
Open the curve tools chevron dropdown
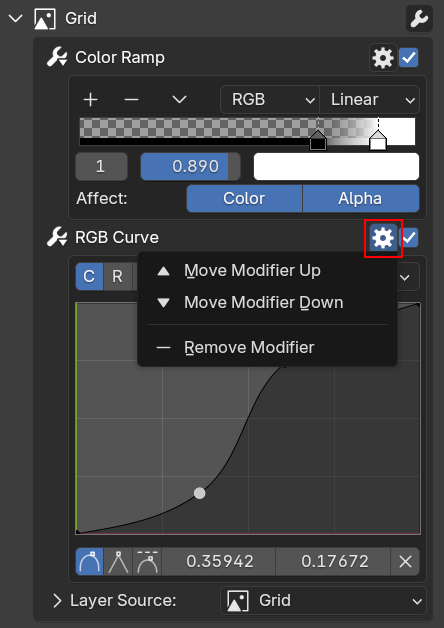406,277
